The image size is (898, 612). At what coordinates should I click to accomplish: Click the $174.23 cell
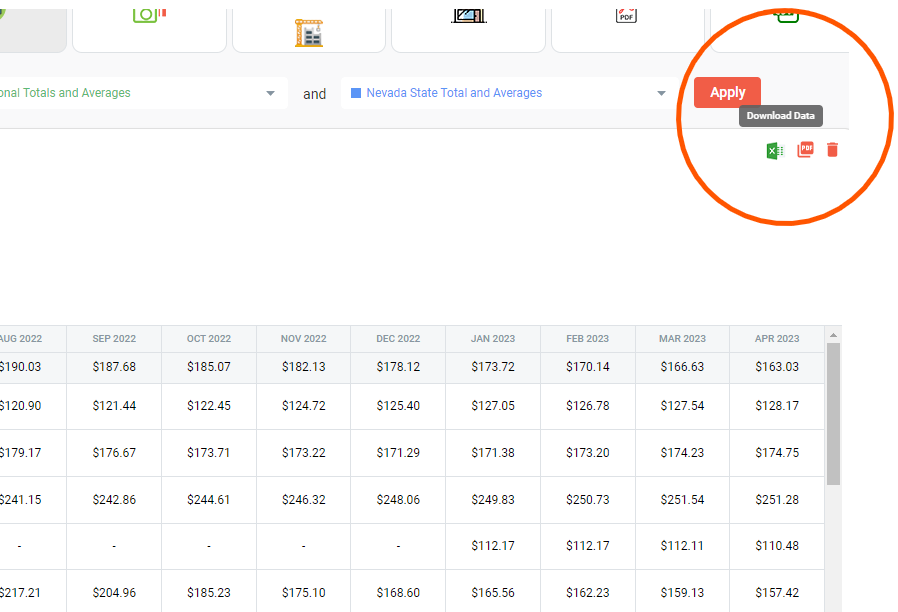(x=682, y=453)
